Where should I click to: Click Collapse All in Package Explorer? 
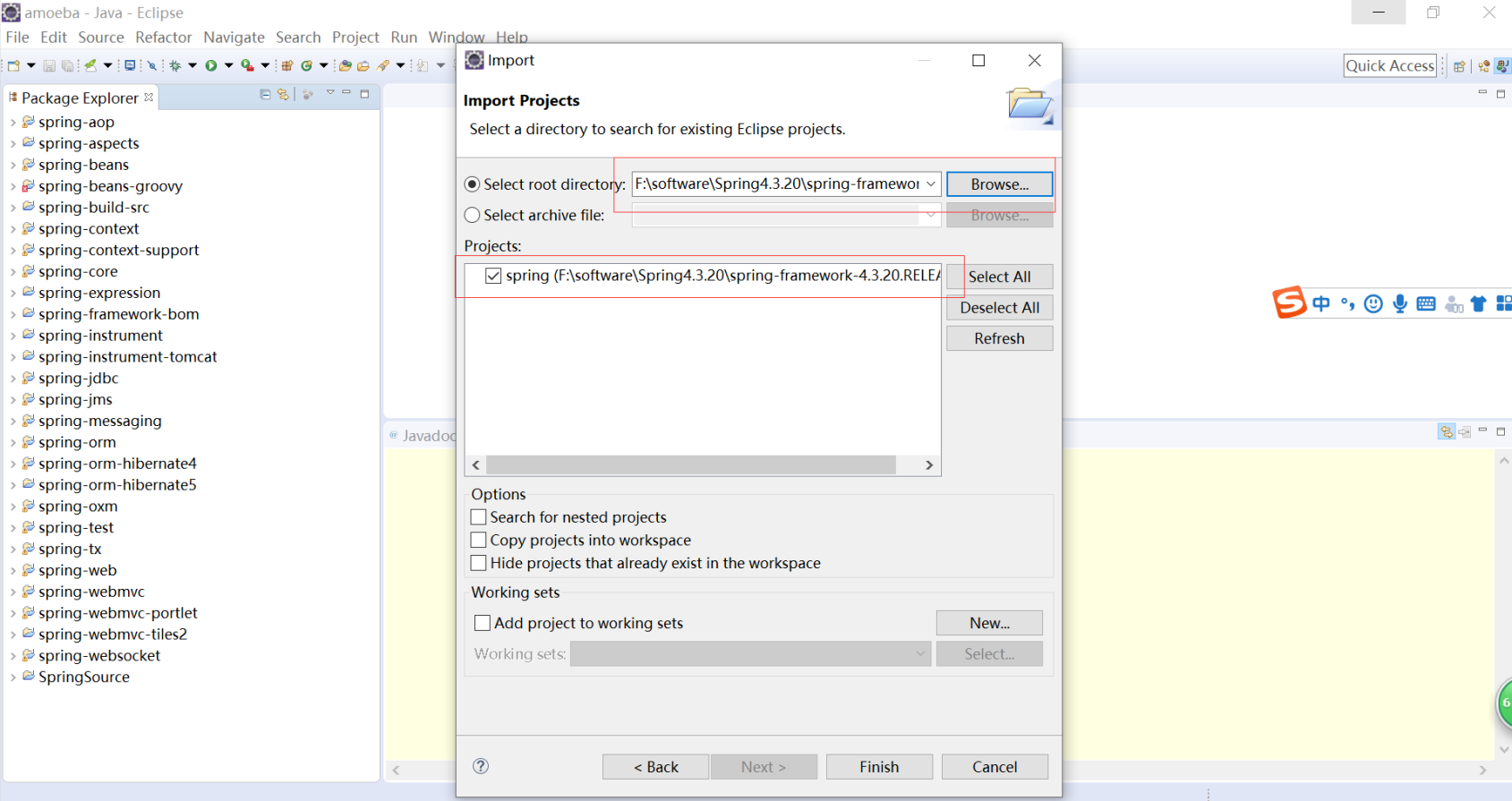tap(265, 94)
